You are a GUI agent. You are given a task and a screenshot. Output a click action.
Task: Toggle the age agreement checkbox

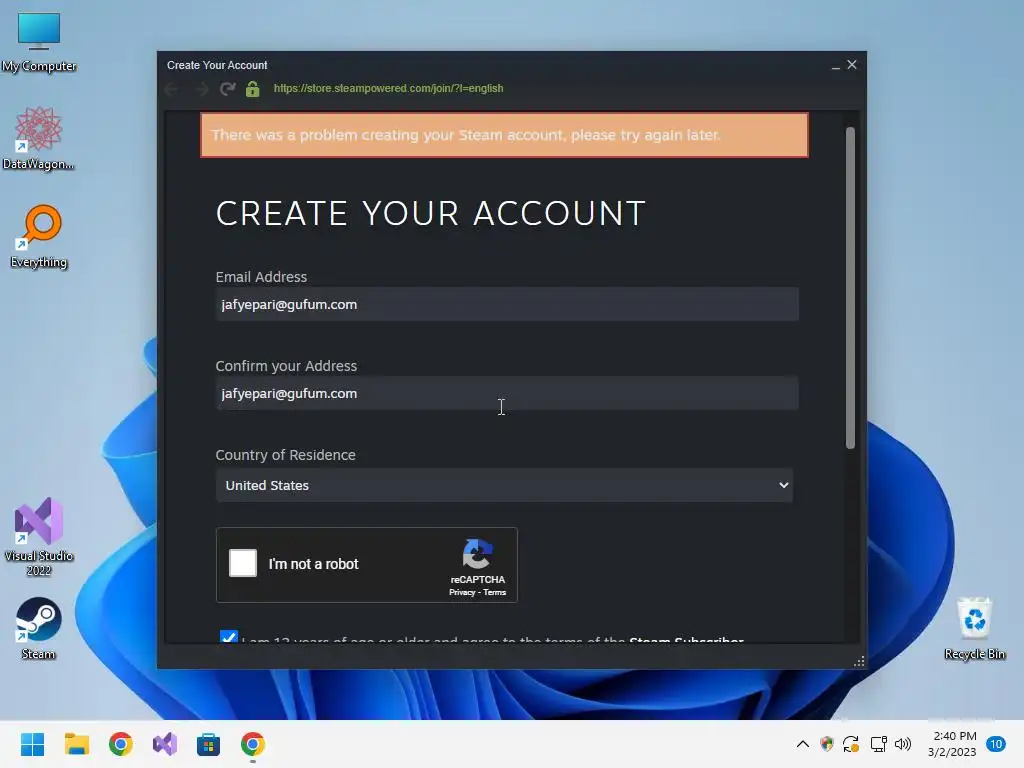point(229,637)
